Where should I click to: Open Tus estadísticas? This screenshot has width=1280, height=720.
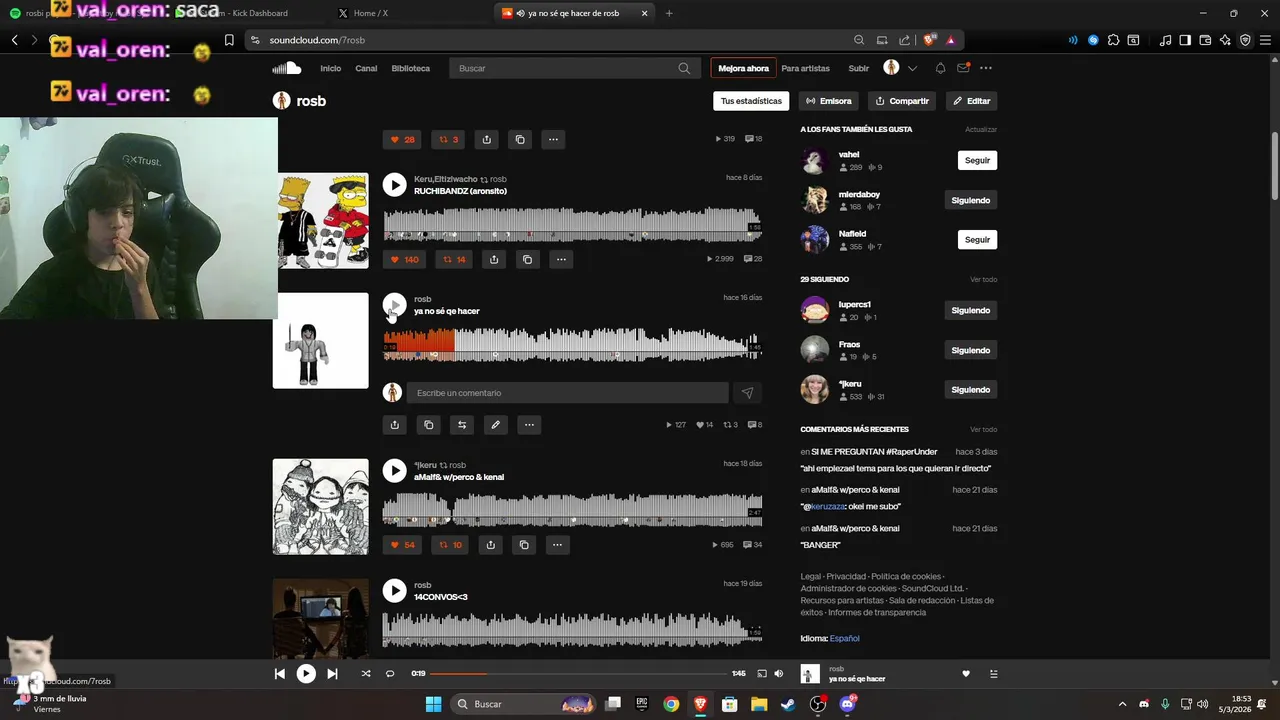pyautogui.click(x=751, y=101)
